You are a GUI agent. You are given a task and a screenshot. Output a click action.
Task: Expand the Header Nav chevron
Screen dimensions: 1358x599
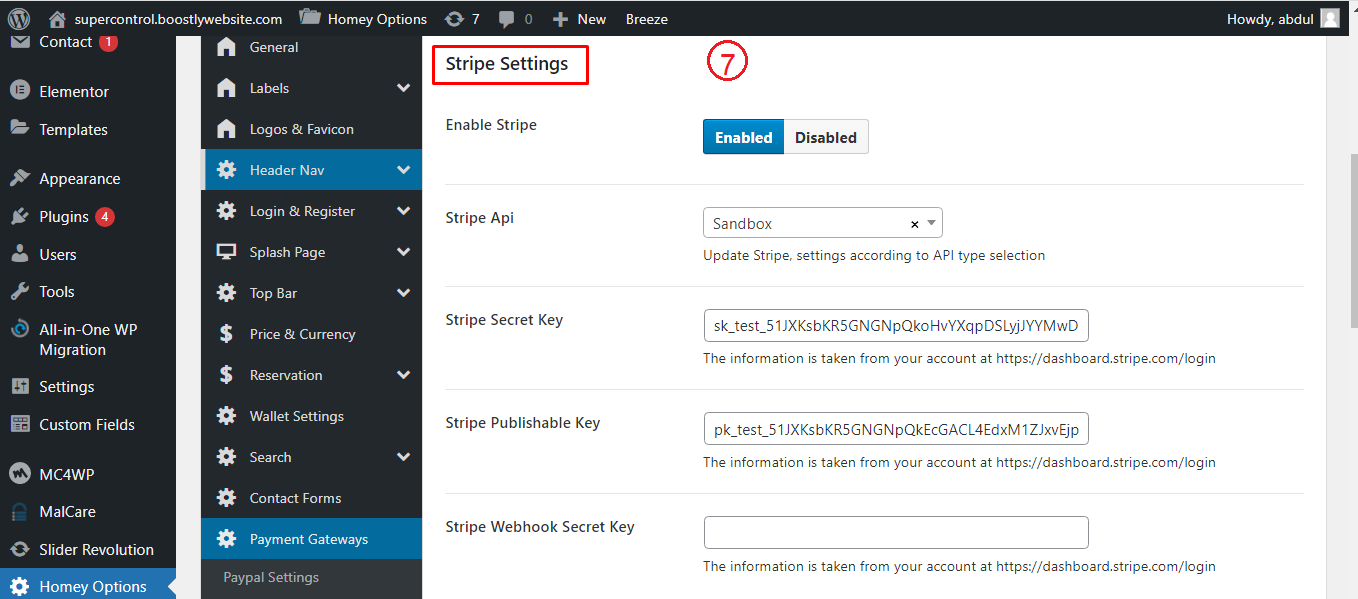(403, 170)
